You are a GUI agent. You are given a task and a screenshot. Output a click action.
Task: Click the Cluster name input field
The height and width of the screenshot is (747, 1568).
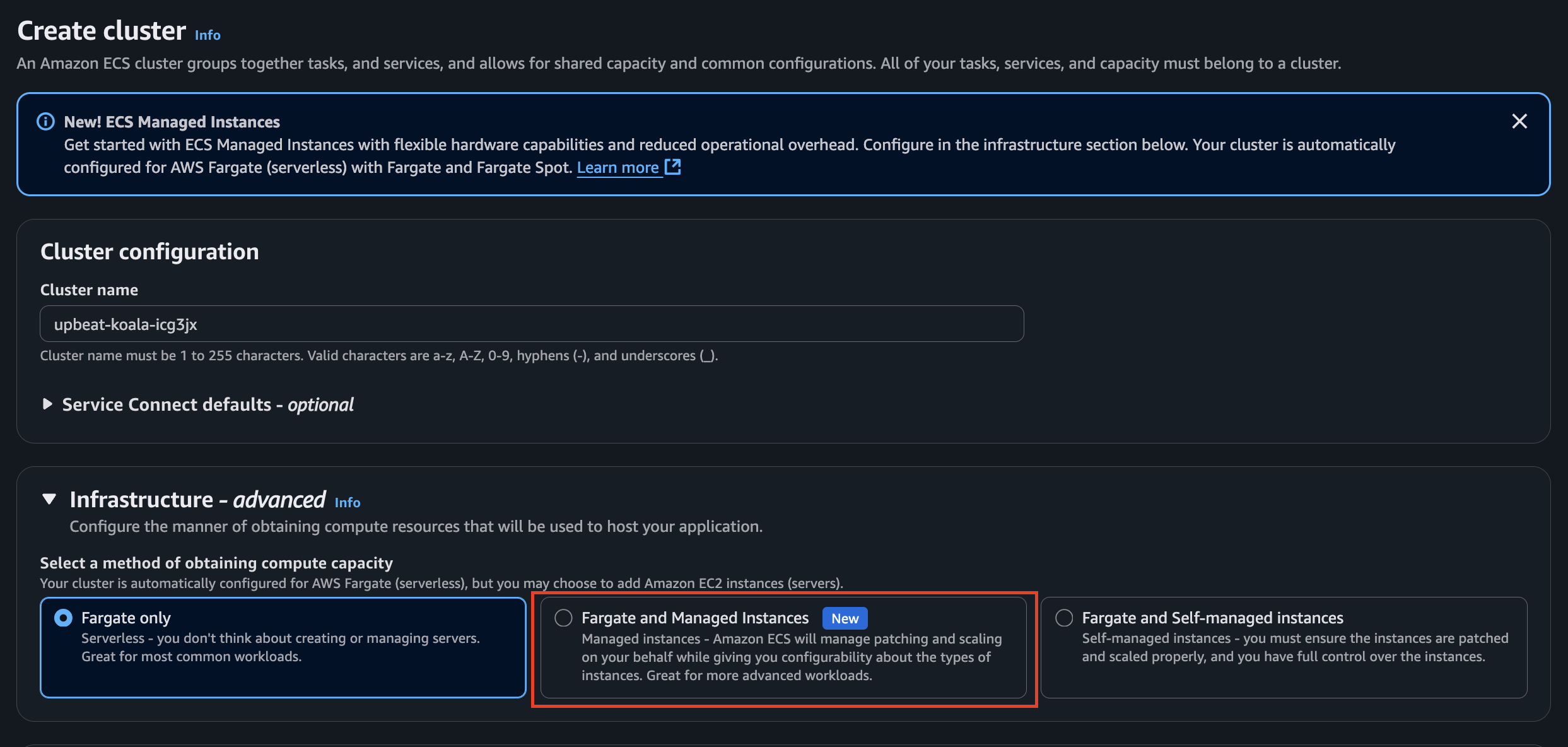531,324
